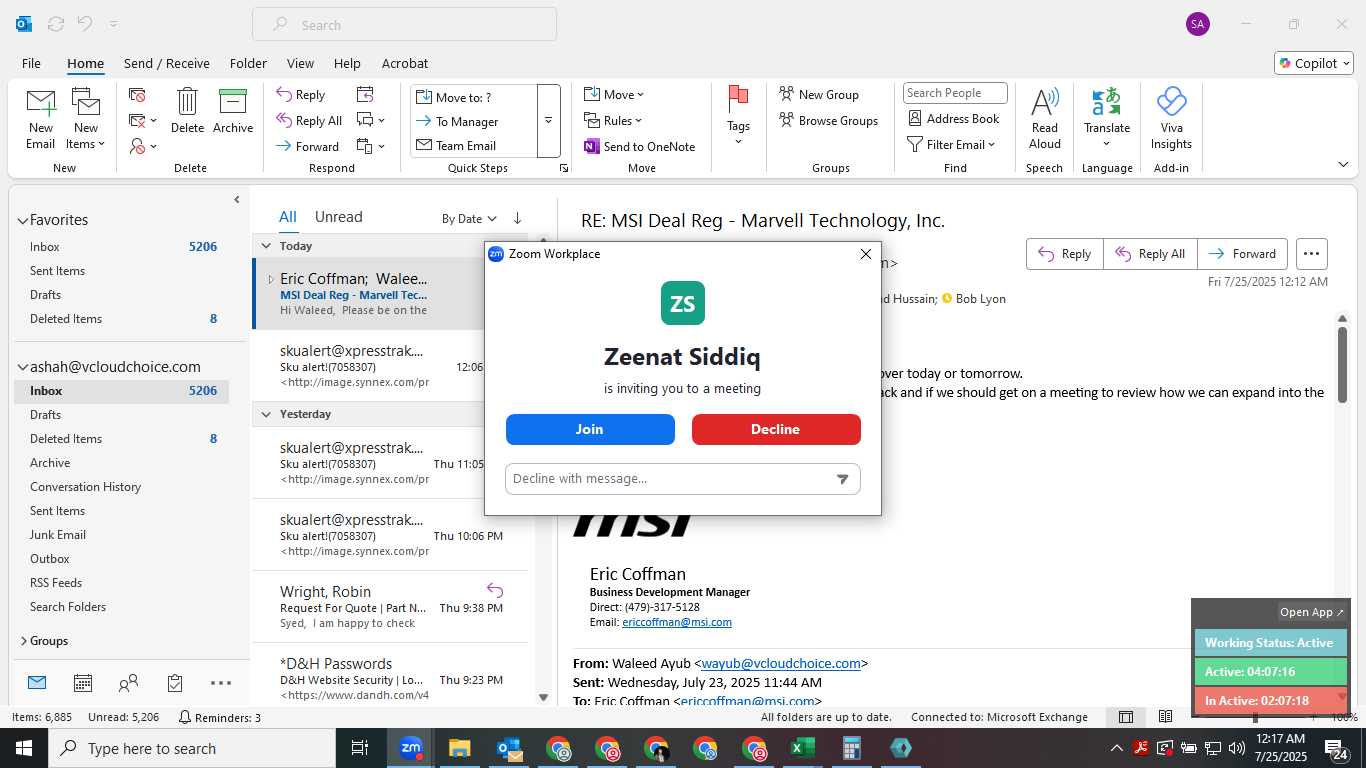Send message to OneNote
Image resolution: width=1366 pixels, height=768 pixels.
(x=639, y=146)
